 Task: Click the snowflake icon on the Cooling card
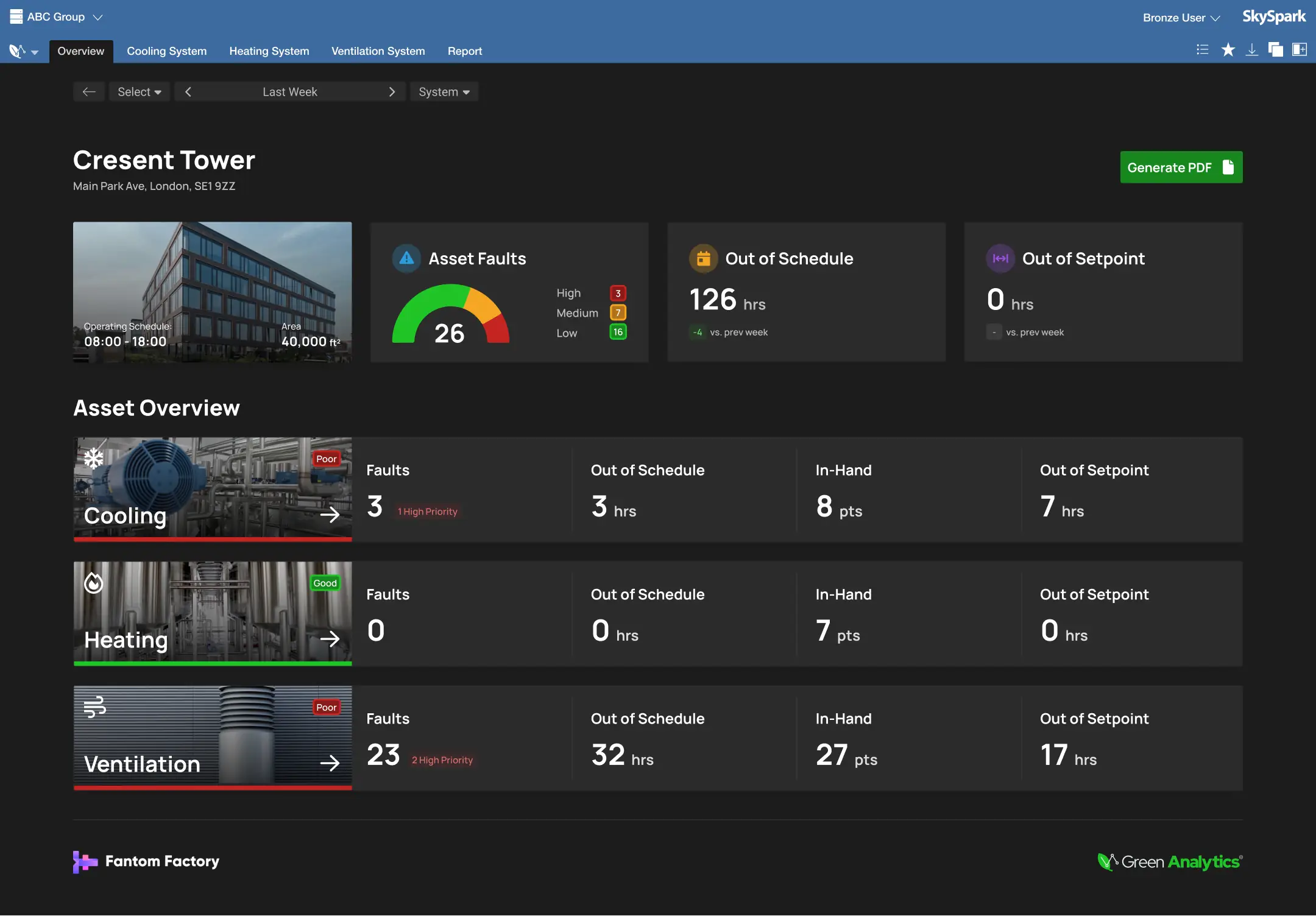(93, 458)
